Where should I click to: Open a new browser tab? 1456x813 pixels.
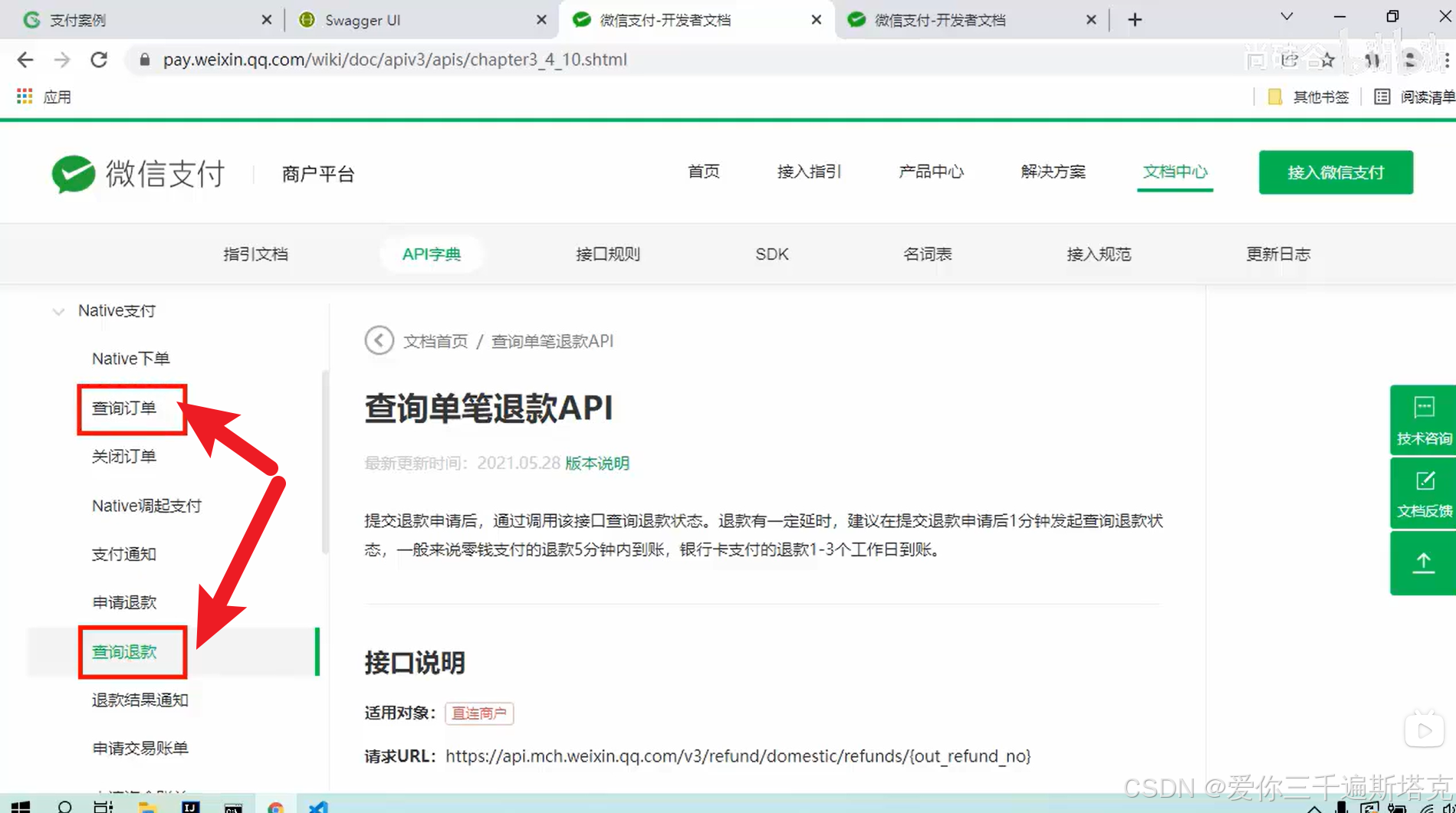tap(1135, 20)
